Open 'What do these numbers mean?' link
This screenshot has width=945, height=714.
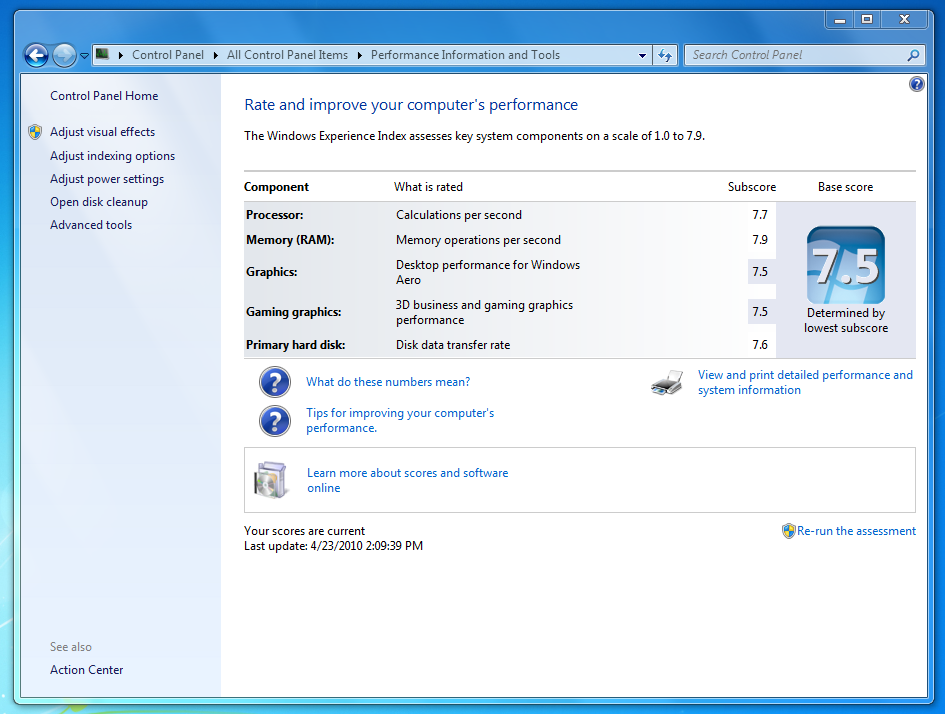click(x=388, y=381)
